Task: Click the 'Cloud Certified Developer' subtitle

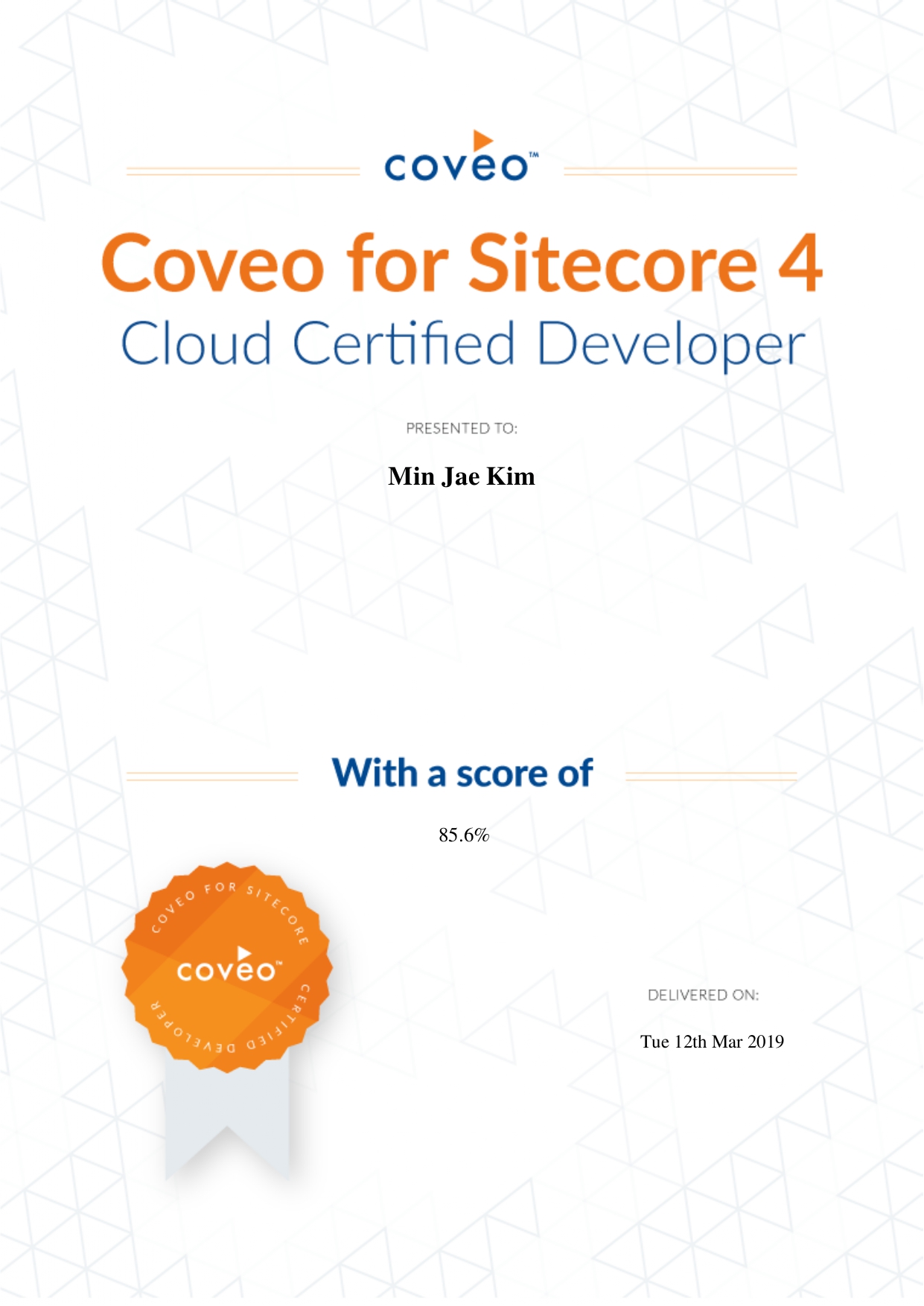Action: click(462, 345)
